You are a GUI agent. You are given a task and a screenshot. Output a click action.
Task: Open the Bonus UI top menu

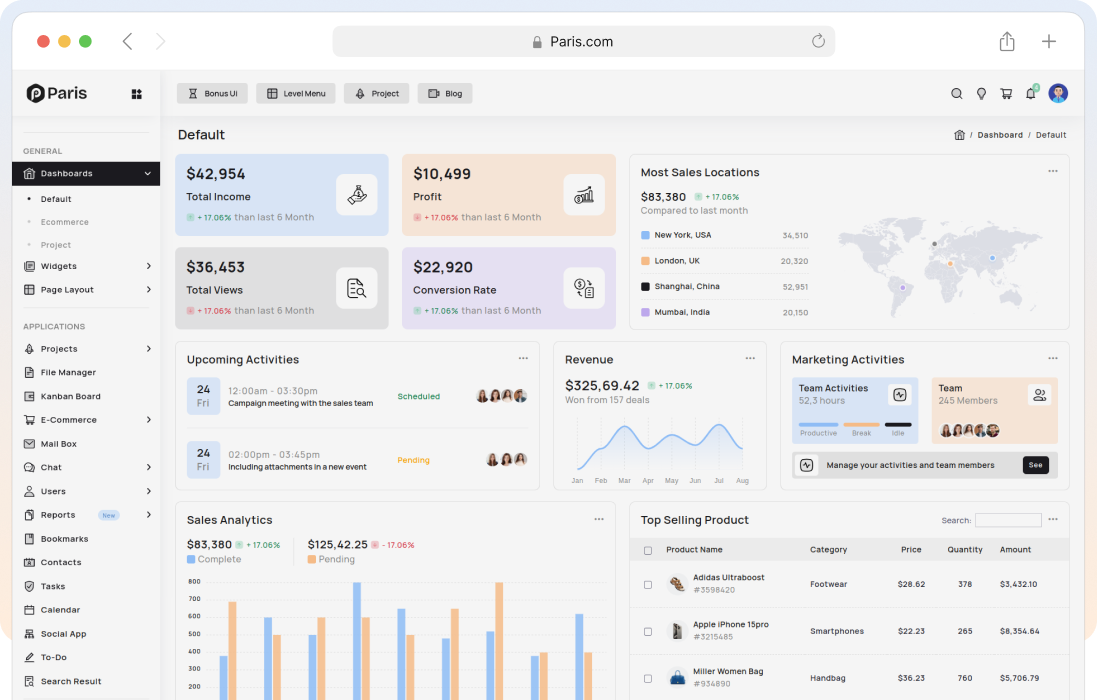pyautogui.click(x=212, y=94)
